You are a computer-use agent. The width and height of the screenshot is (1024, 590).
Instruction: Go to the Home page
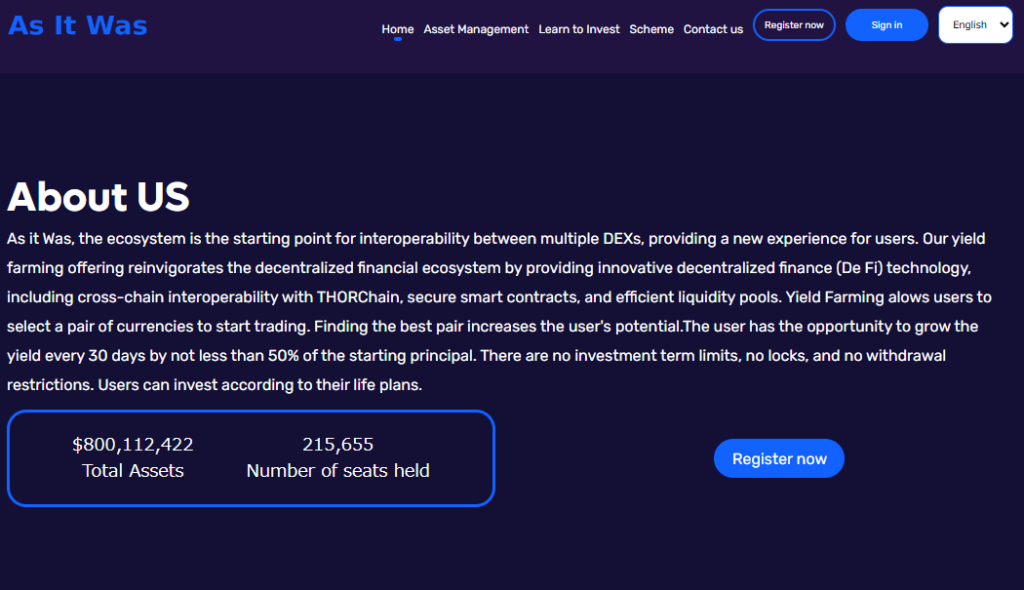[397, 29]
